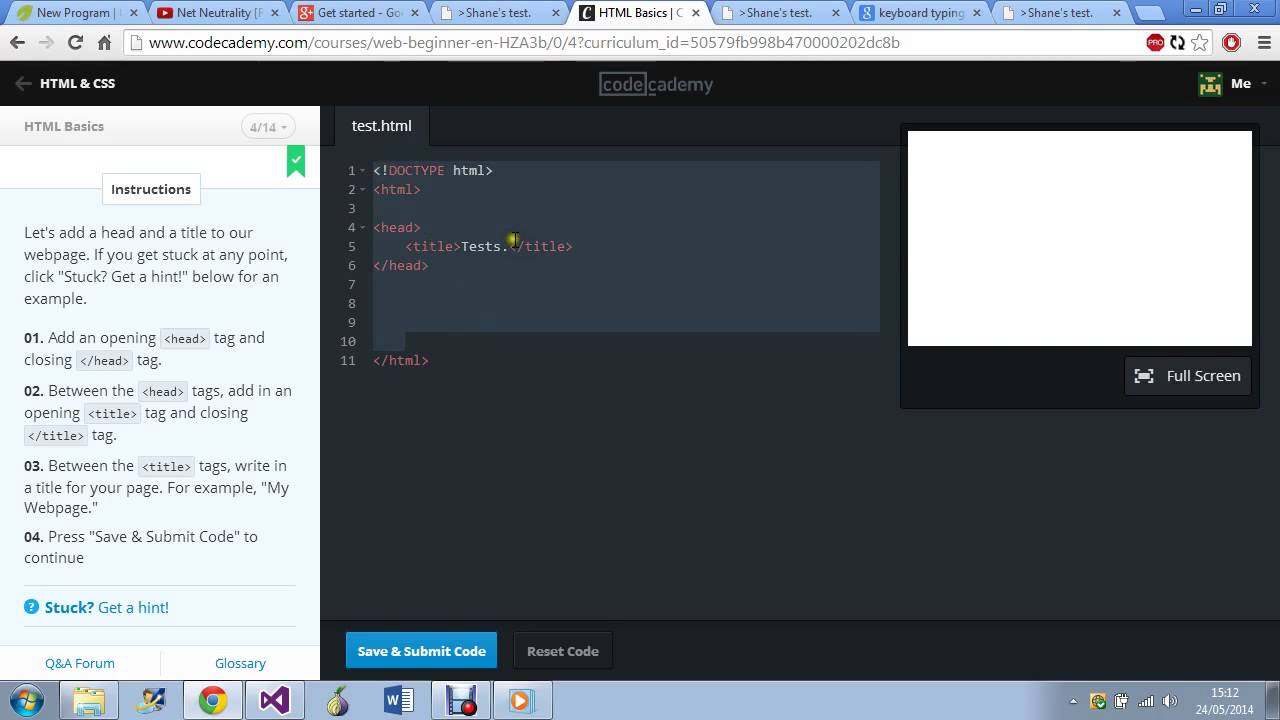Click the browser Back arrow
Image resolution: width=1280 pixels, height=720 pixels.
[17, 43]
